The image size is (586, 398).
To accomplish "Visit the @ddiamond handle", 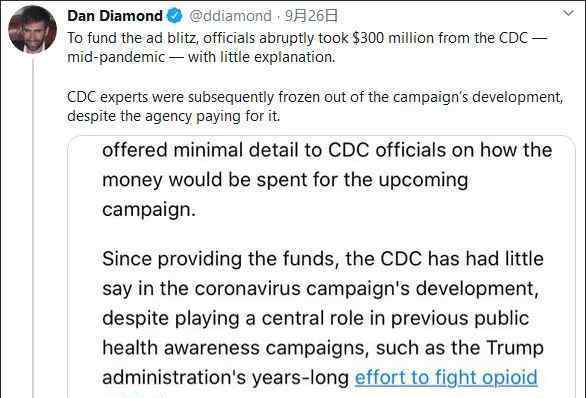I will tap(230, 16).
